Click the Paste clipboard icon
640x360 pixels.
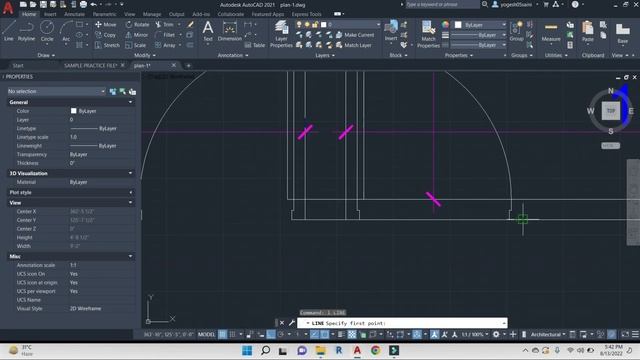(x=587, y=31)
